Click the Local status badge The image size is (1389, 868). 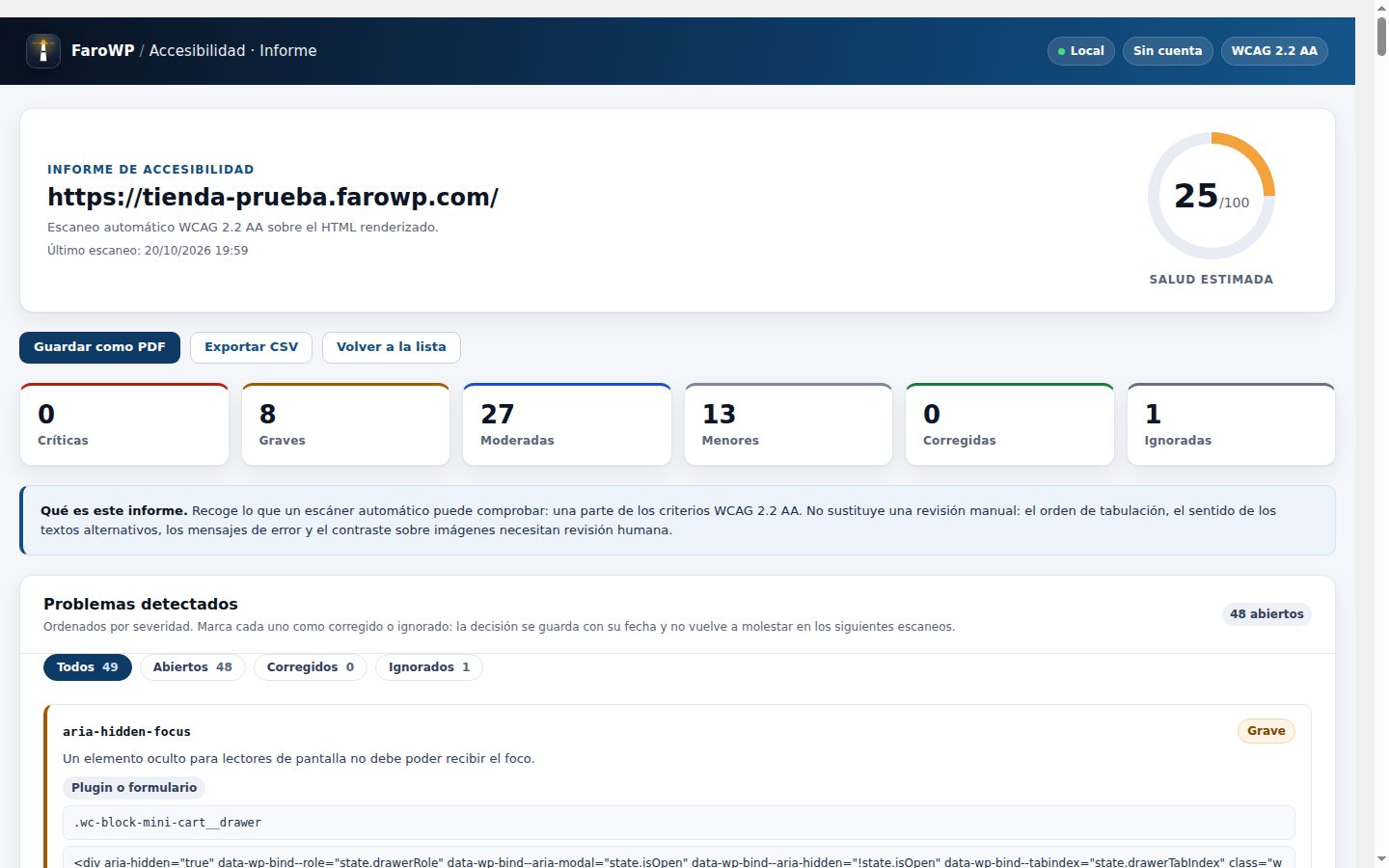1081,51
